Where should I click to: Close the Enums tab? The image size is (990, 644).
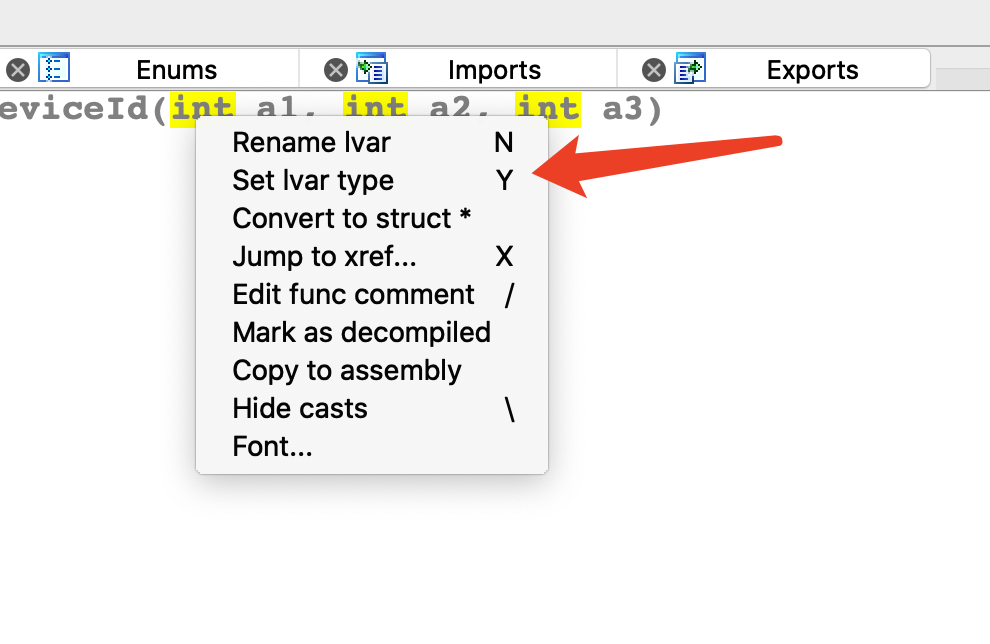[x=18, y=70]
